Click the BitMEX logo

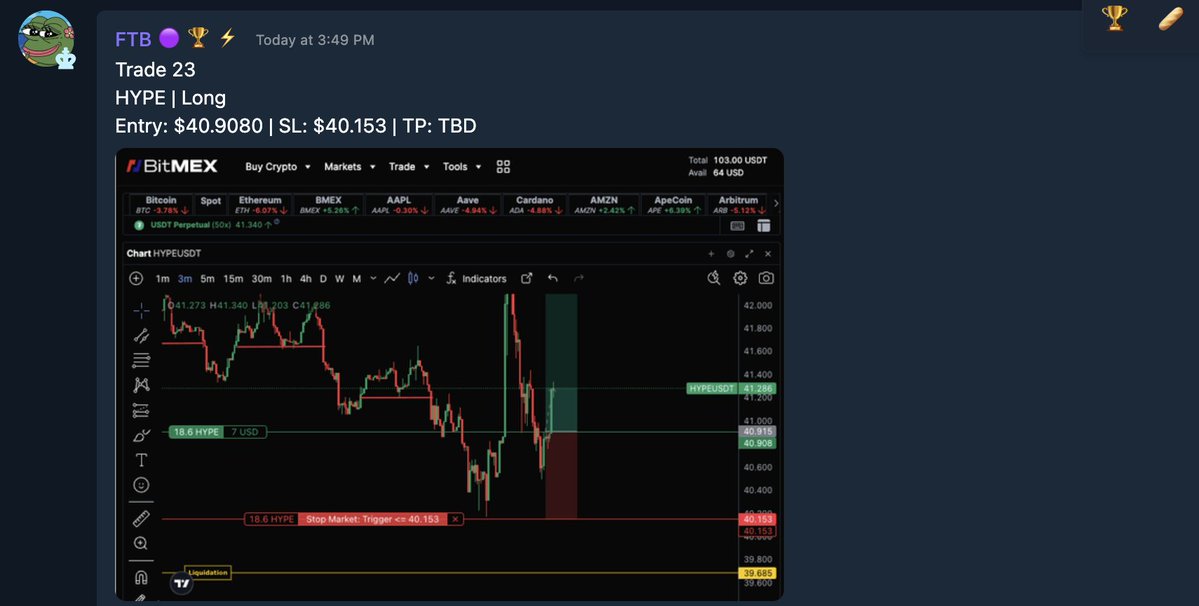172,166
